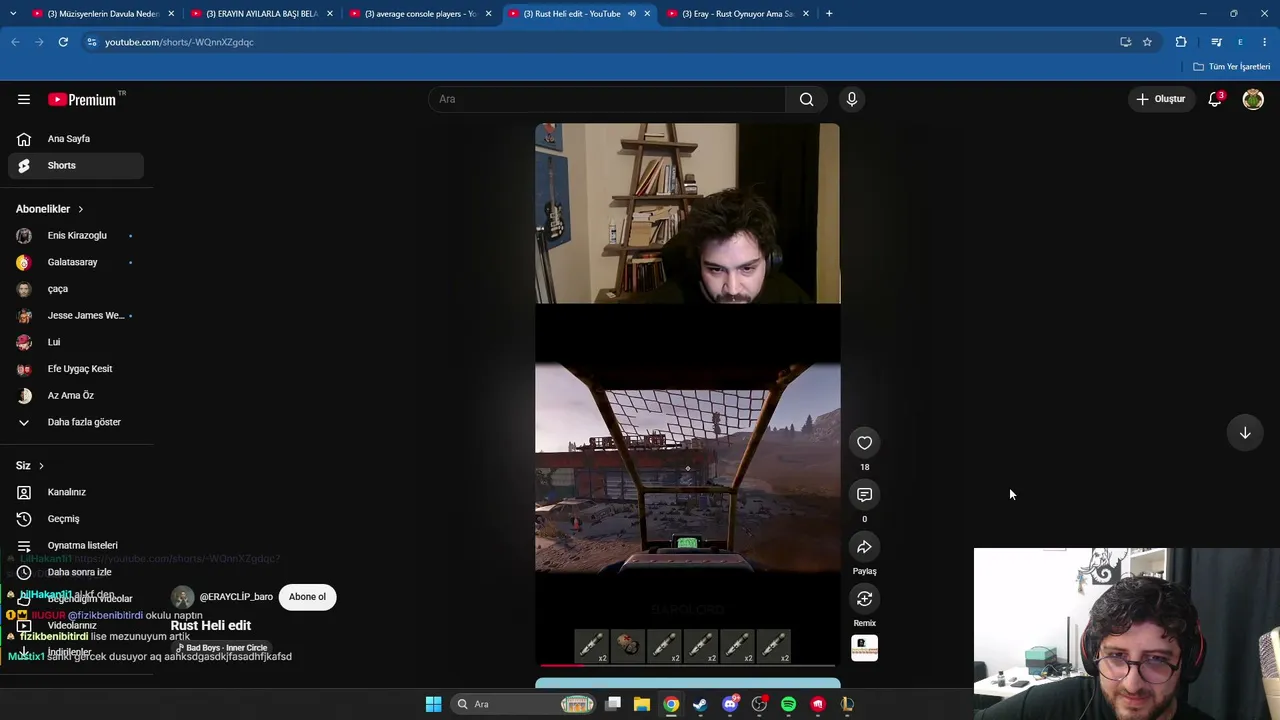
Task: Open Az Ama Öz channel
Action: pyautogui.click(x=76, y=396)
